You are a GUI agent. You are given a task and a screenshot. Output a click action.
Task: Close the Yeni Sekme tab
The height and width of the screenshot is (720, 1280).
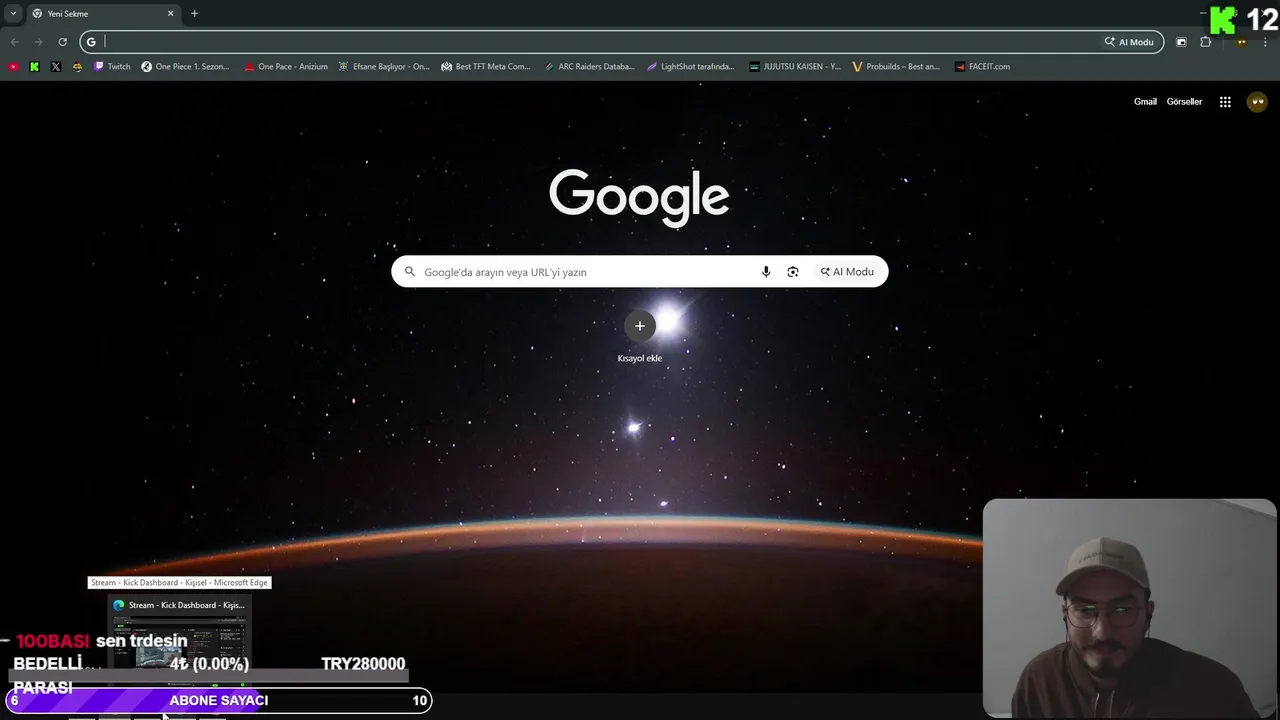tap(170, 14)
